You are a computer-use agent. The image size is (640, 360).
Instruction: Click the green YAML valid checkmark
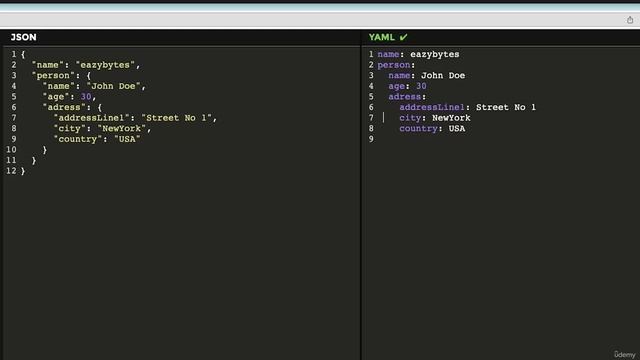pyautogui.click(x=404, y=37)
